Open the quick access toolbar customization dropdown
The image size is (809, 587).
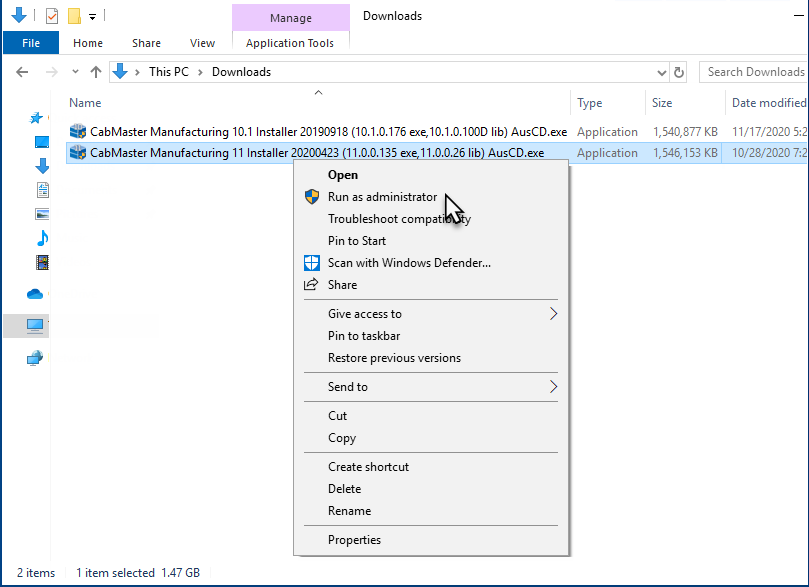(91, 15)
